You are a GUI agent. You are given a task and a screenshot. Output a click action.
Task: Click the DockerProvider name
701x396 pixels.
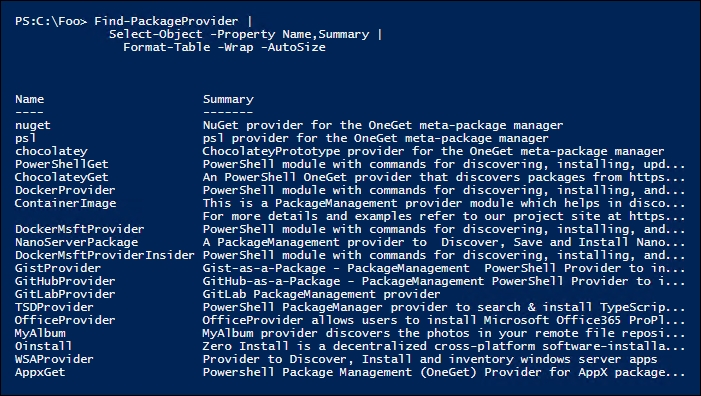click(65, 190)
